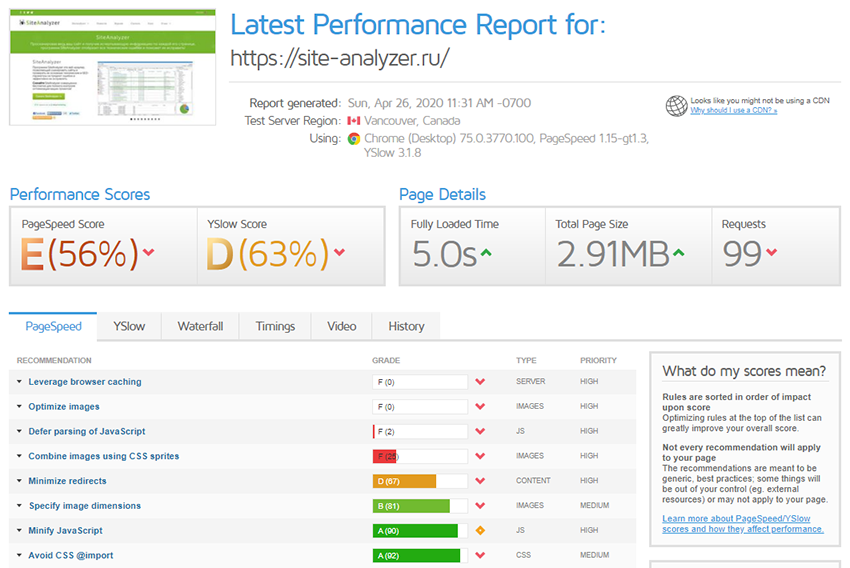Click 'Vancouver, Canada' server region text
Viewport: 850px width, 568px height.
[x=412, y=121]
